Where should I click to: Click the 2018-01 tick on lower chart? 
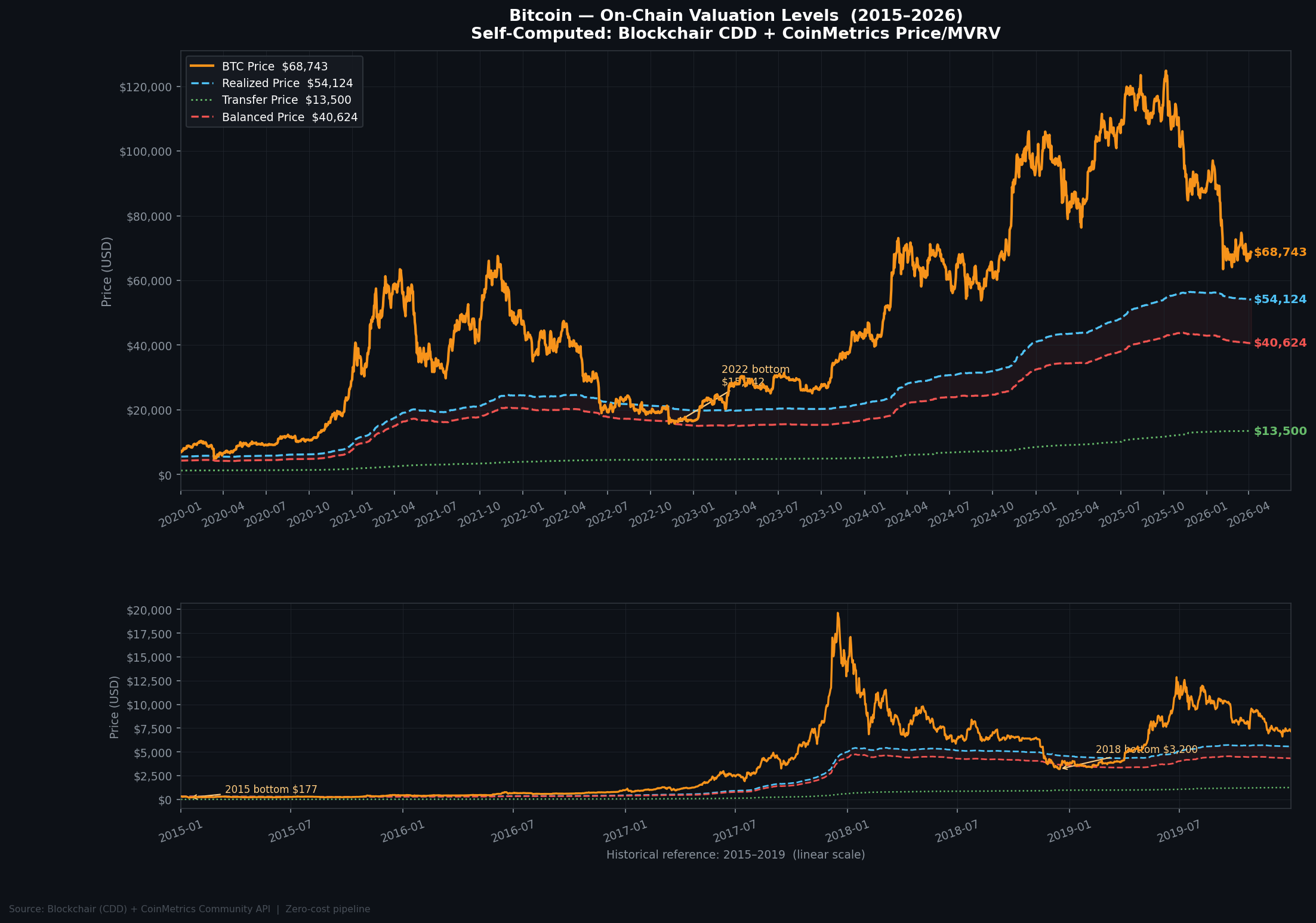tap(847, 831)
